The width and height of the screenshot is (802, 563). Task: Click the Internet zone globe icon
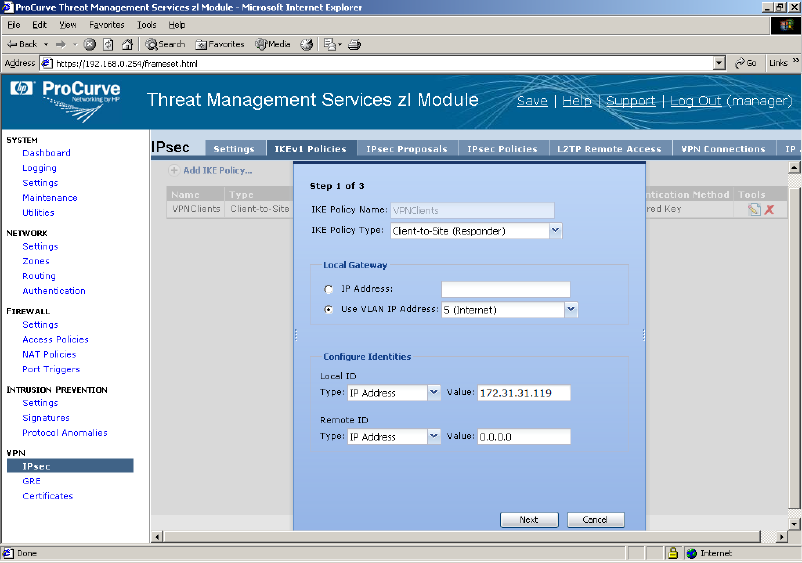[692, 553]
